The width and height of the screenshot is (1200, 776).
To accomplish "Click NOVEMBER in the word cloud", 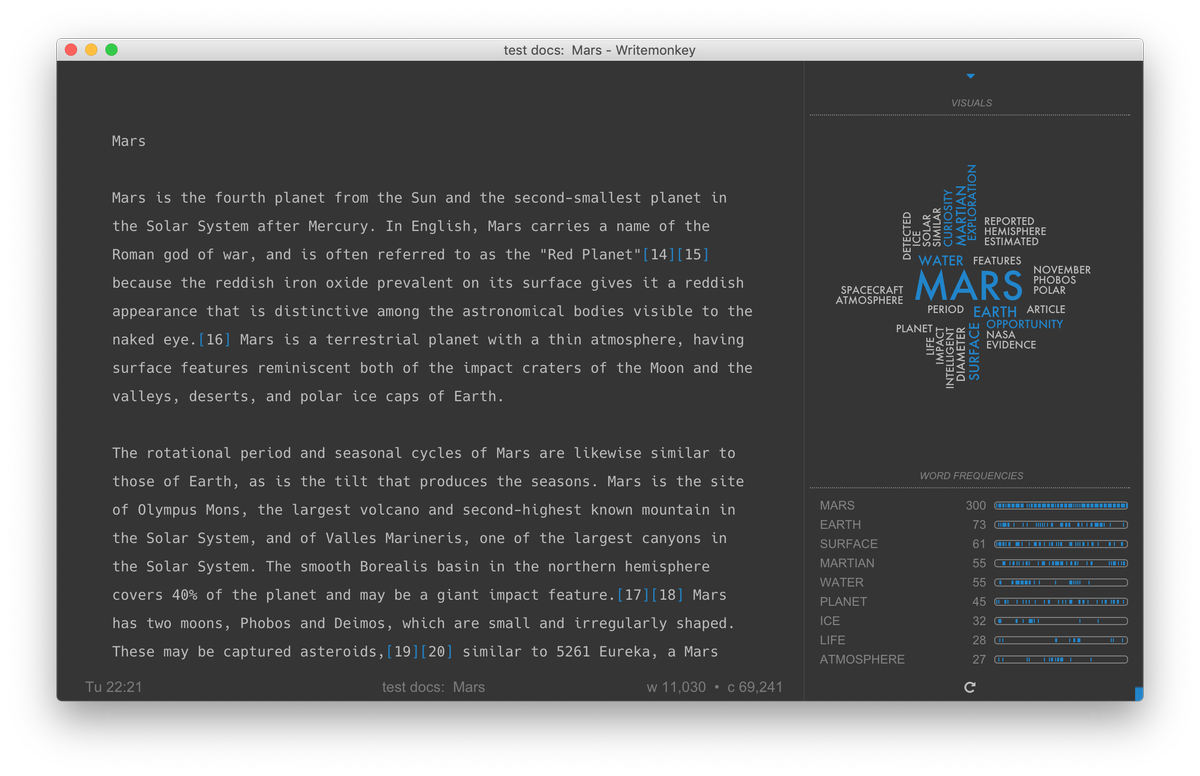I will coord(1062,270).
